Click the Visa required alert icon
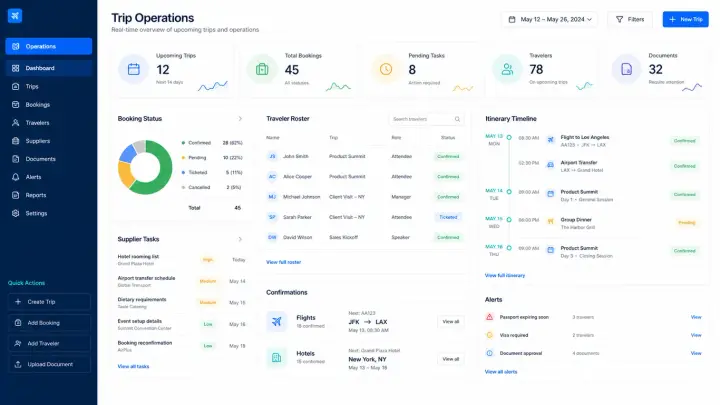Viewport: 720px width, 405px height. [x=489, y=335]
